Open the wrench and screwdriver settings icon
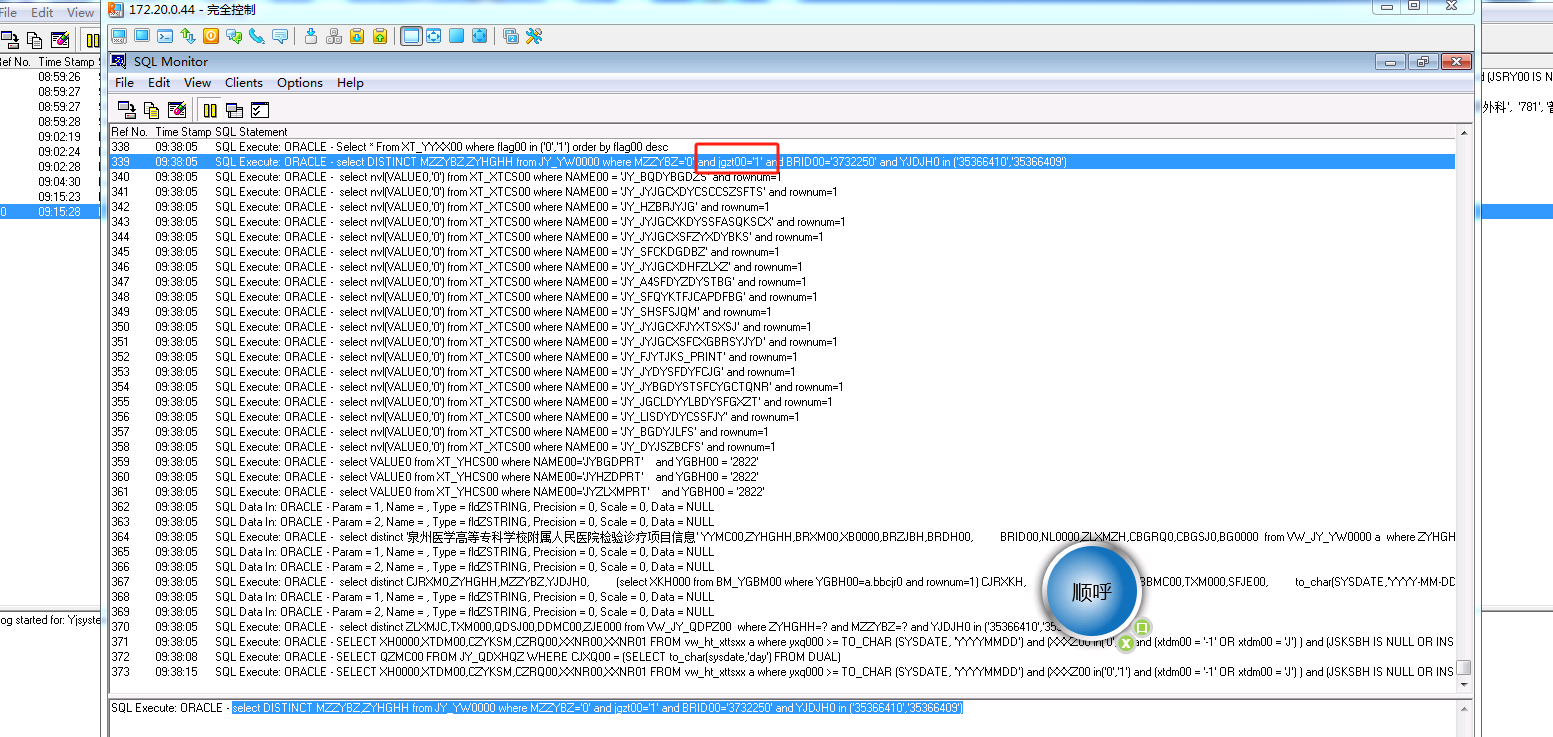 point(534,36)
